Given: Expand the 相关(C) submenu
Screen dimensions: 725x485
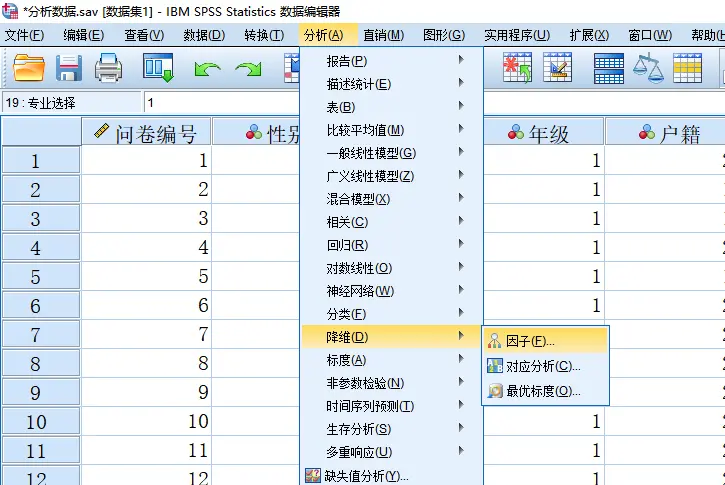Looking at the screenshot, I should pos(391,222).
